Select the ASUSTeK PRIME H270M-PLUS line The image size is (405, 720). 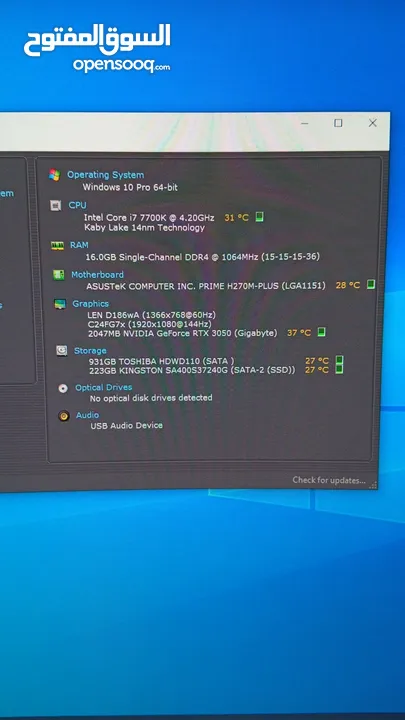click(x=206, y=286)
